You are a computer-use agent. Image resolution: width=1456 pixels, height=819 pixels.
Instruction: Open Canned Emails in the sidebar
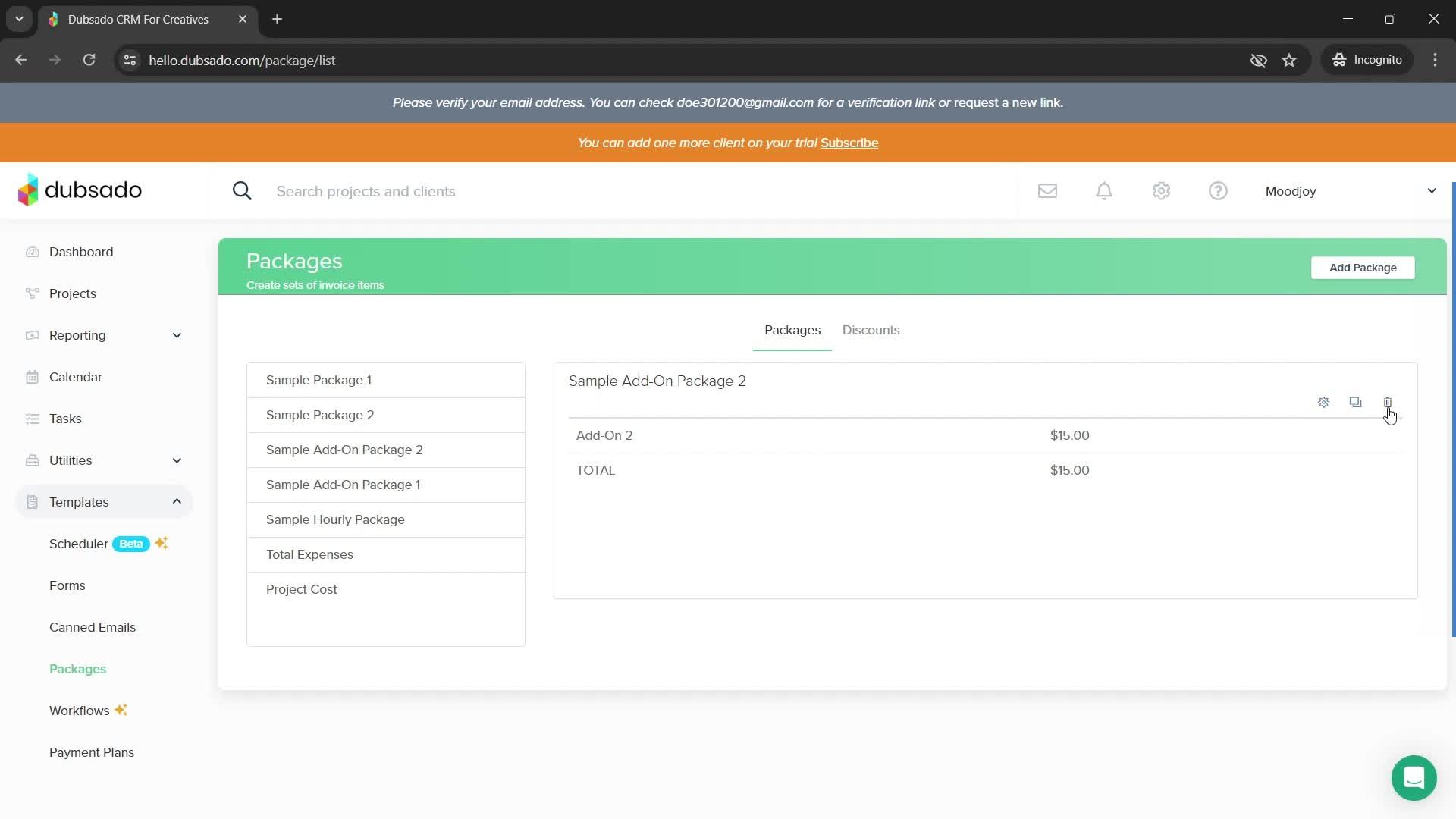pyautogui.click(x=93, y=627)
